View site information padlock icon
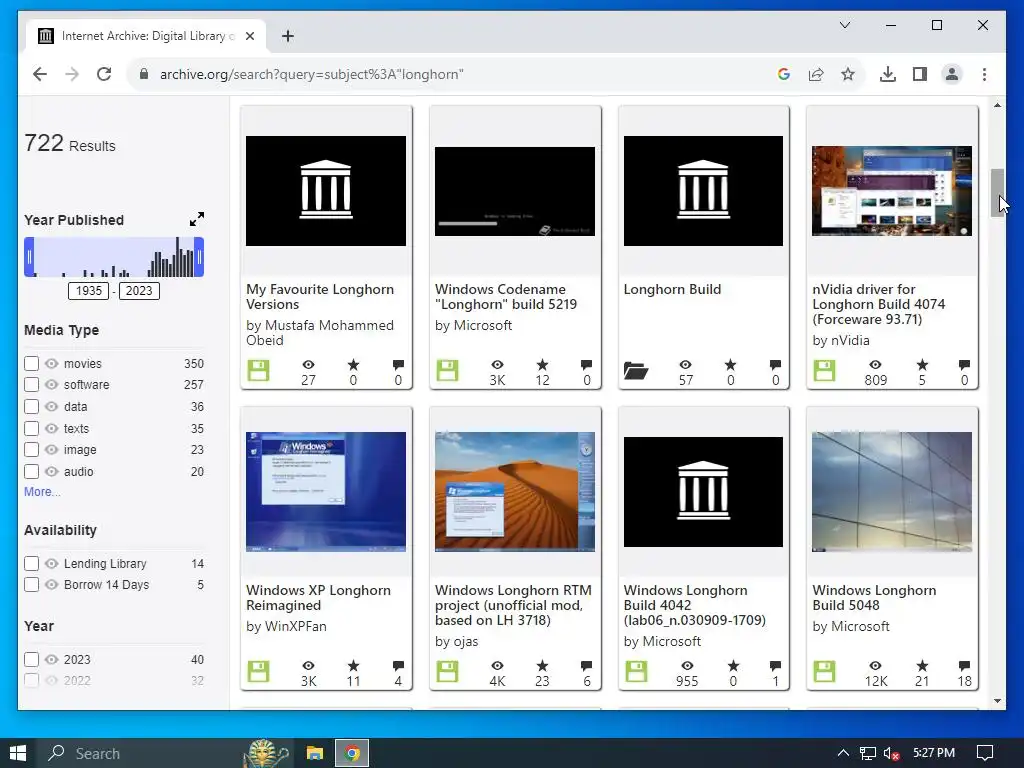Screen dimensions: 1024x768 click(x=144, y=74)
